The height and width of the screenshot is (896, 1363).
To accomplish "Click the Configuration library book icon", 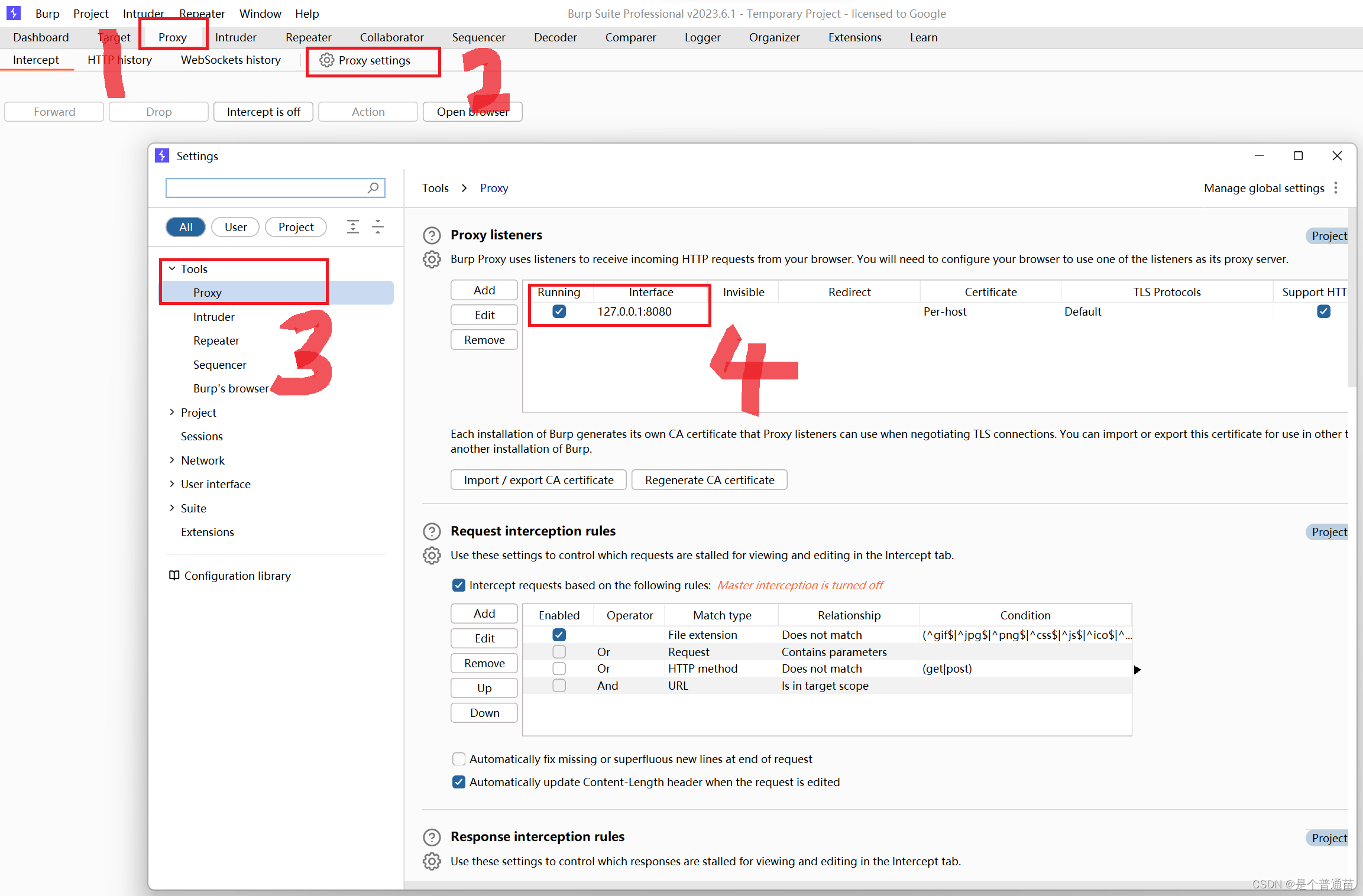I will coord(174,575).
